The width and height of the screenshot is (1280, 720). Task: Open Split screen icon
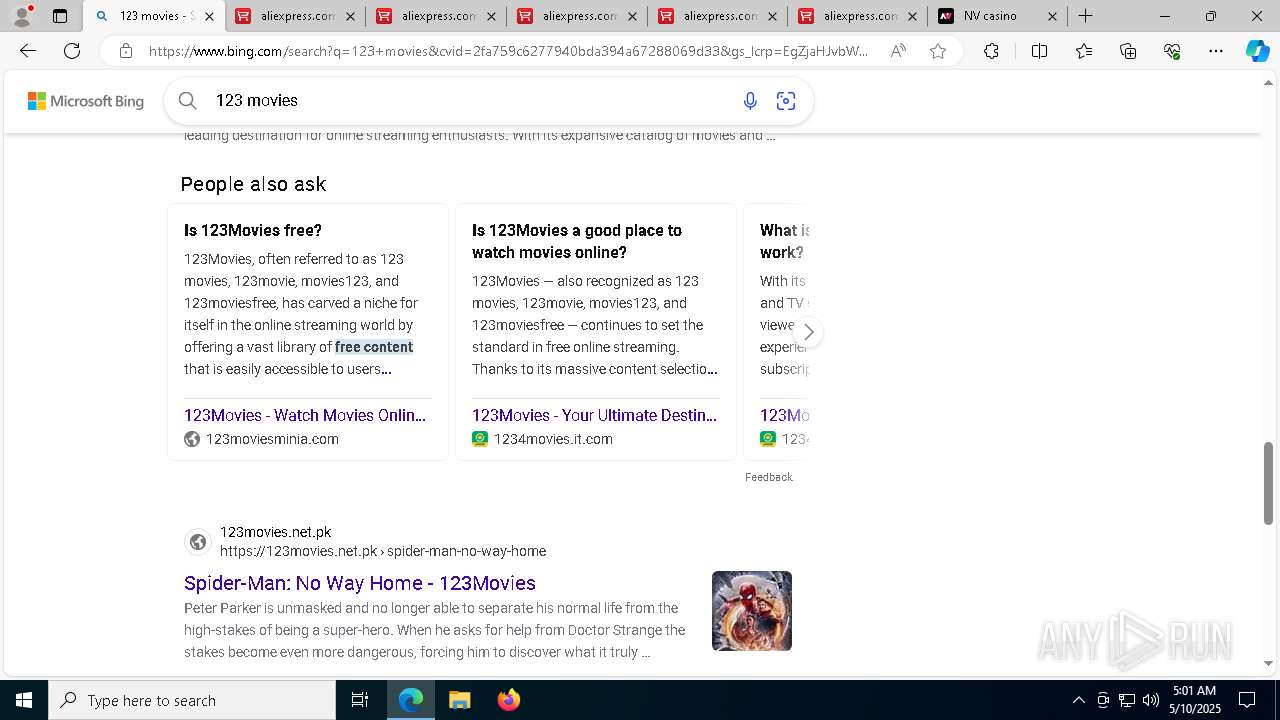click(x=1039, y=51)
